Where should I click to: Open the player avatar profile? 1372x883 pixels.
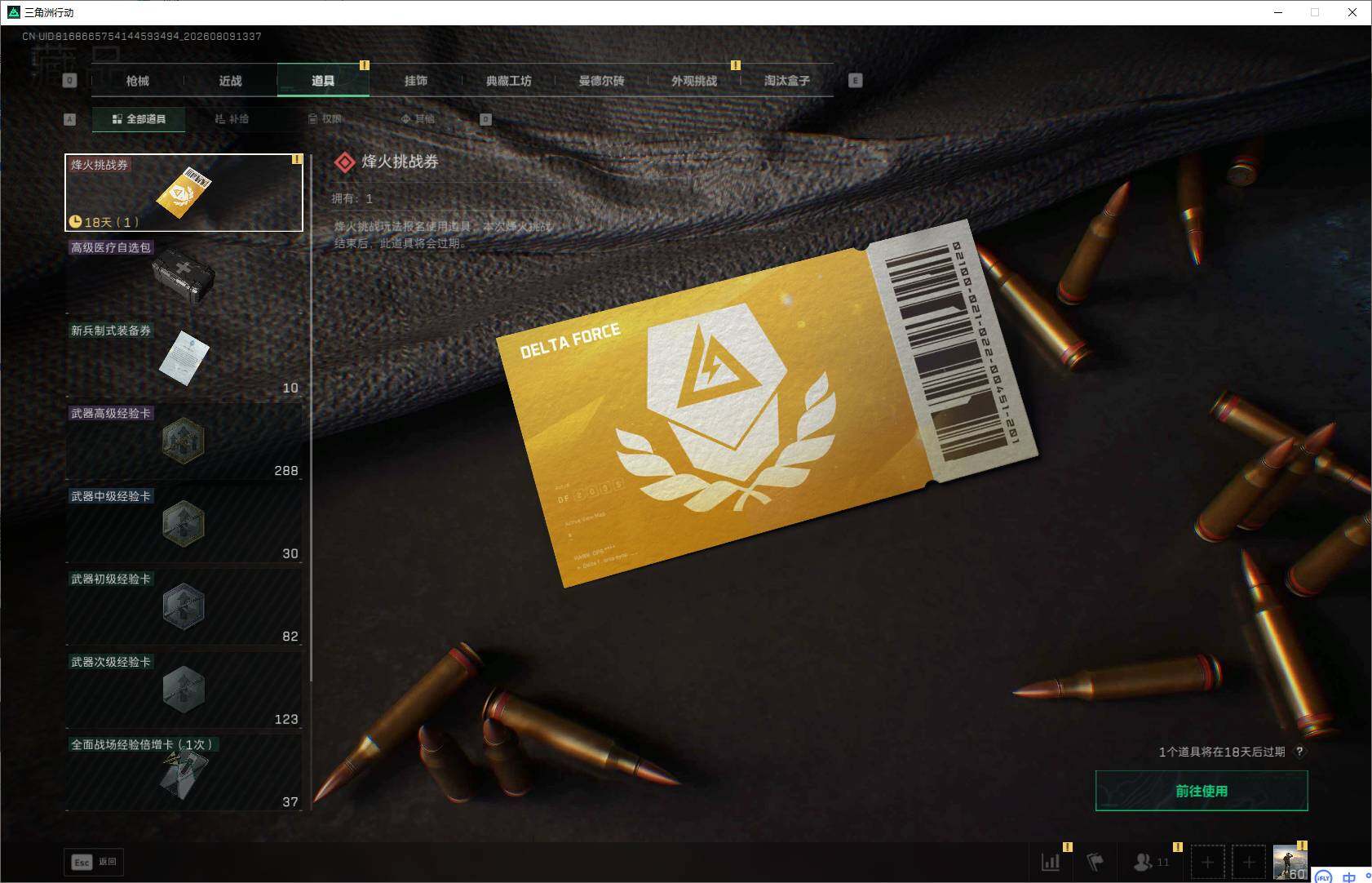(1290, 863)
